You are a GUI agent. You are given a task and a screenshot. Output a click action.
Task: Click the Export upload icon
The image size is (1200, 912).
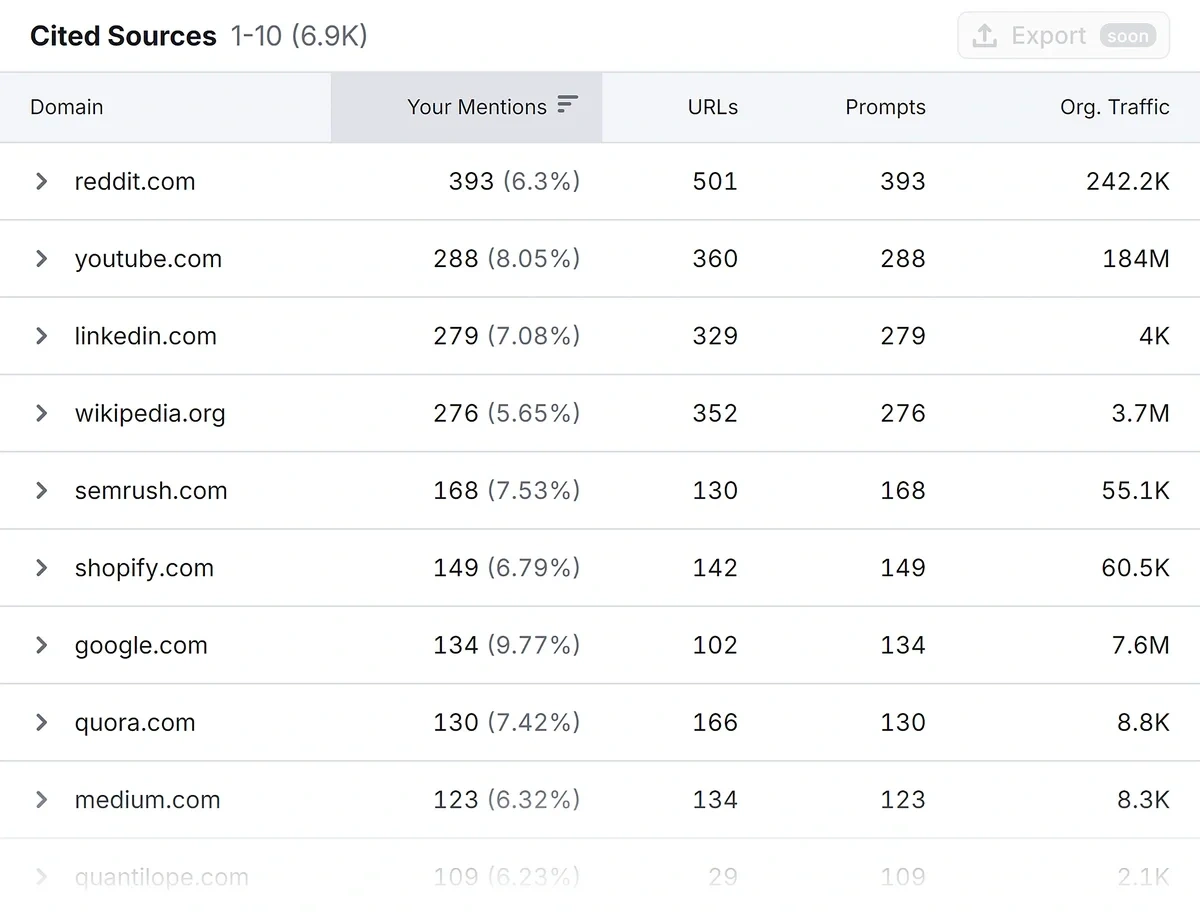(984, 35)
